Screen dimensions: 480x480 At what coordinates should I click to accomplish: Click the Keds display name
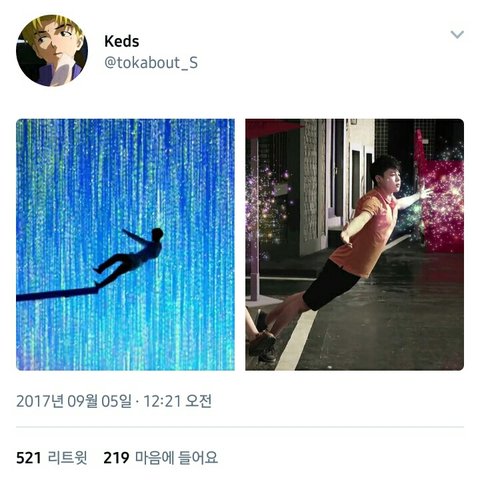(x=121, y=42)
